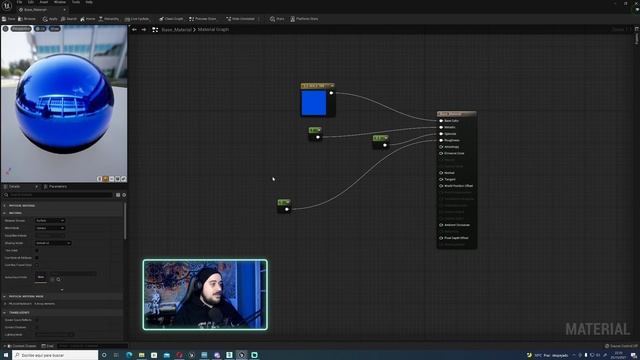The height and width of the screenshot is (360, 640).
Task: Select the blue color constant node swatch
Action: point(314,103)
